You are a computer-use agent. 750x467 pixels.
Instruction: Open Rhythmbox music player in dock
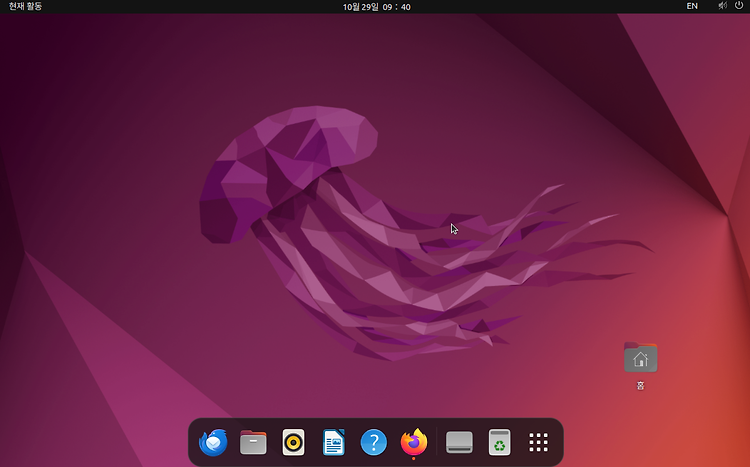[x=293, y=442]
